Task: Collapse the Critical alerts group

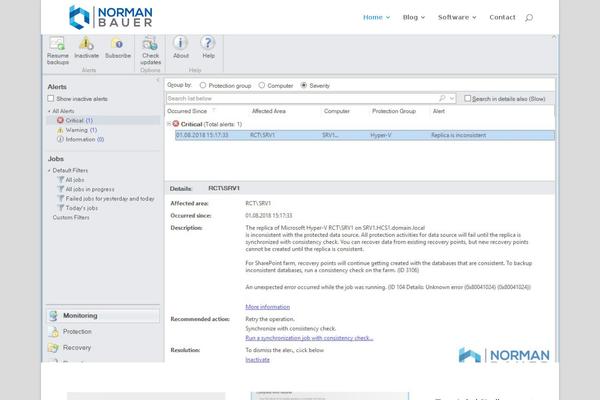Action: coord(169,124)
